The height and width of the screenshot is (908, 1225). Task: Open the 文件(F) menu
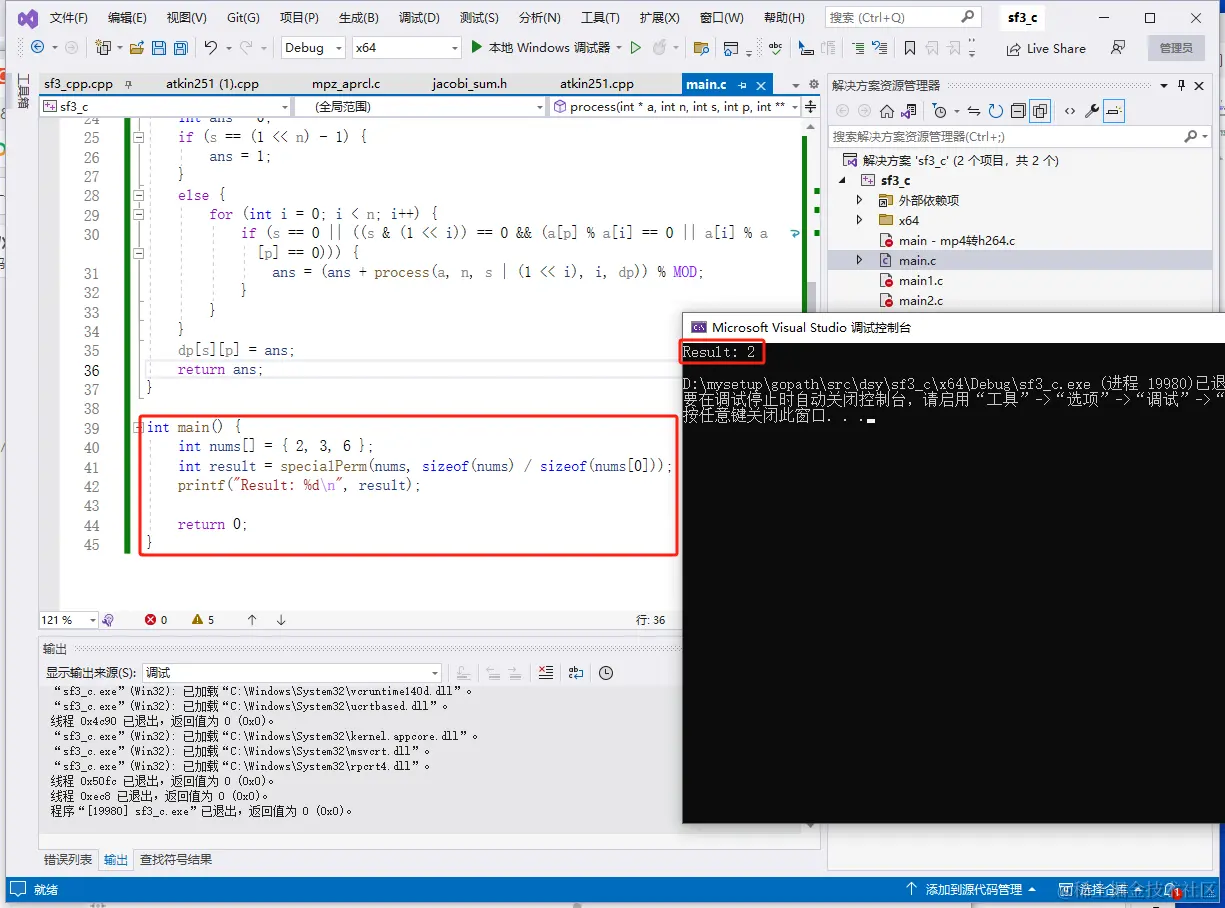click(68, 18)
